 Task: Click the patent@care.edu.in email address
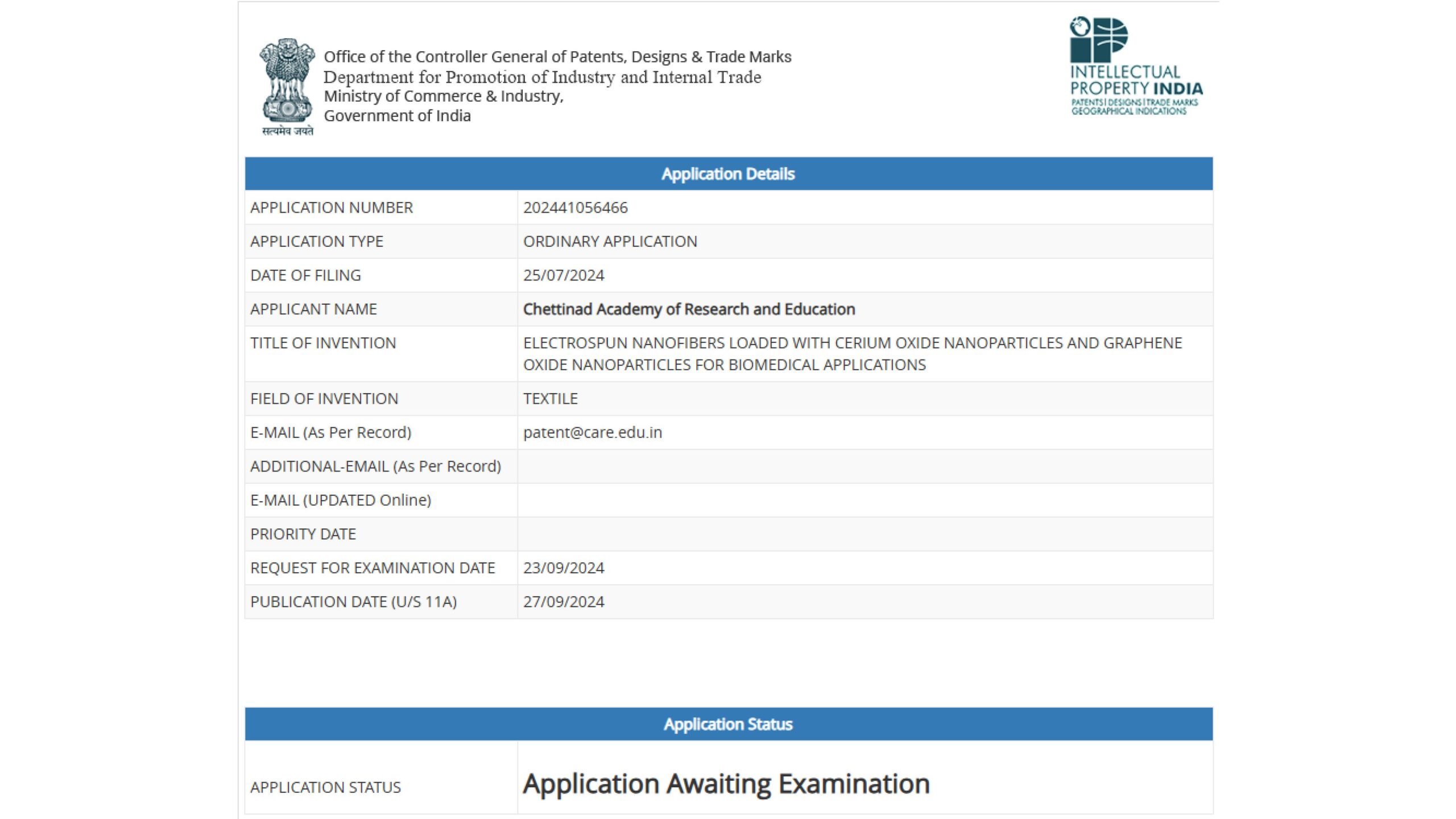tap(592, 432)
